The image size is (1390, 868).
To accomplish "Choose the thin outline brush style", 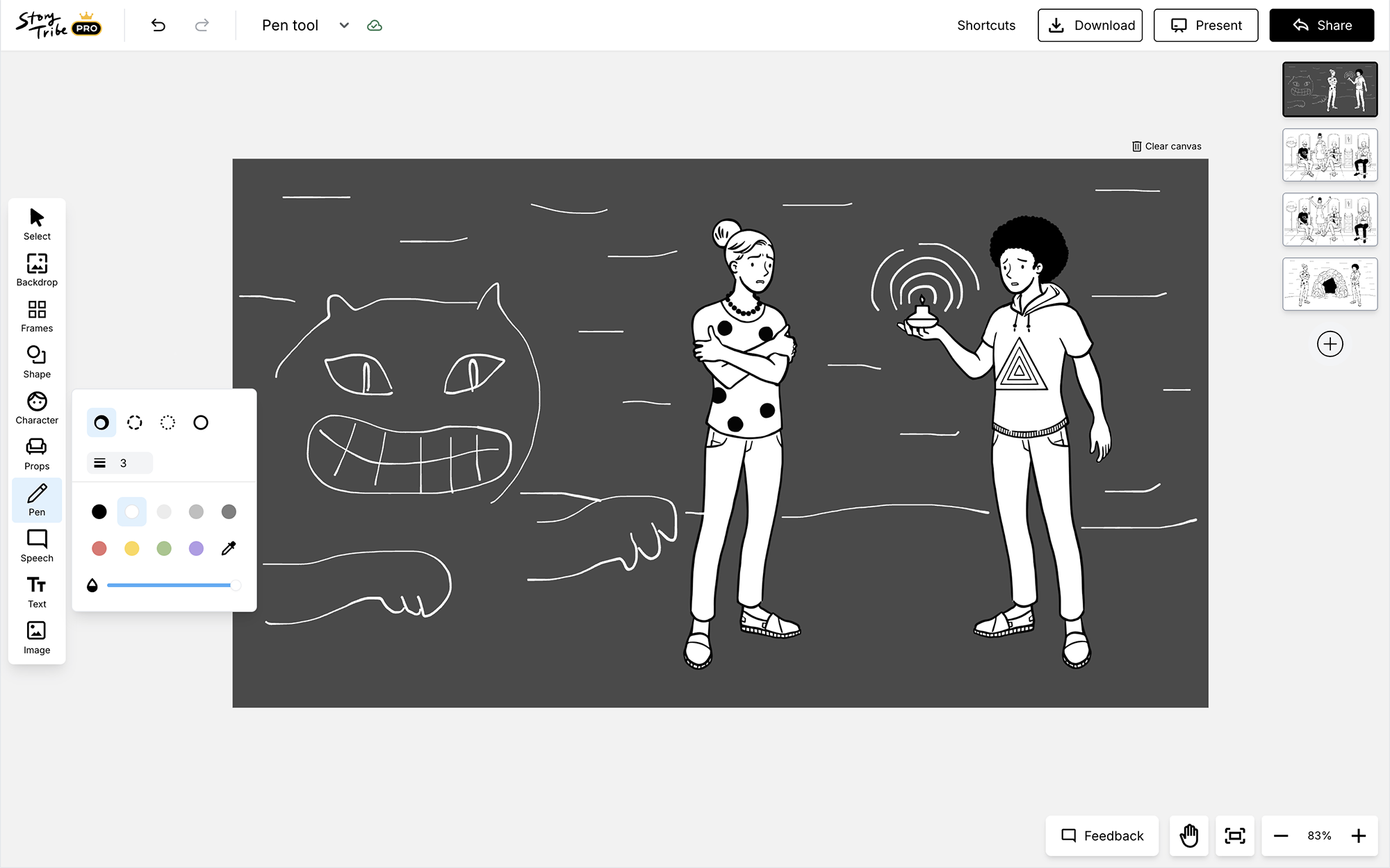I will [x=201, y=423].
